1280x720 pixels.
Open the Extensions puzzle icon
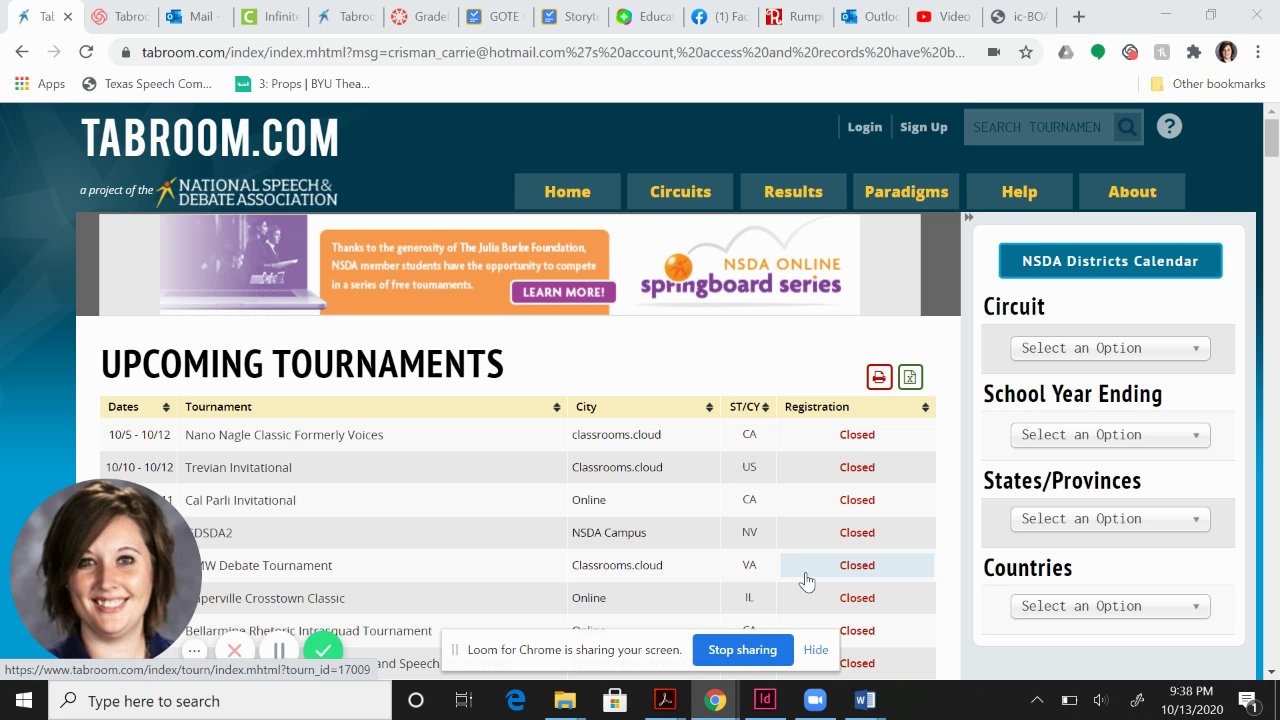point(1194,52)
